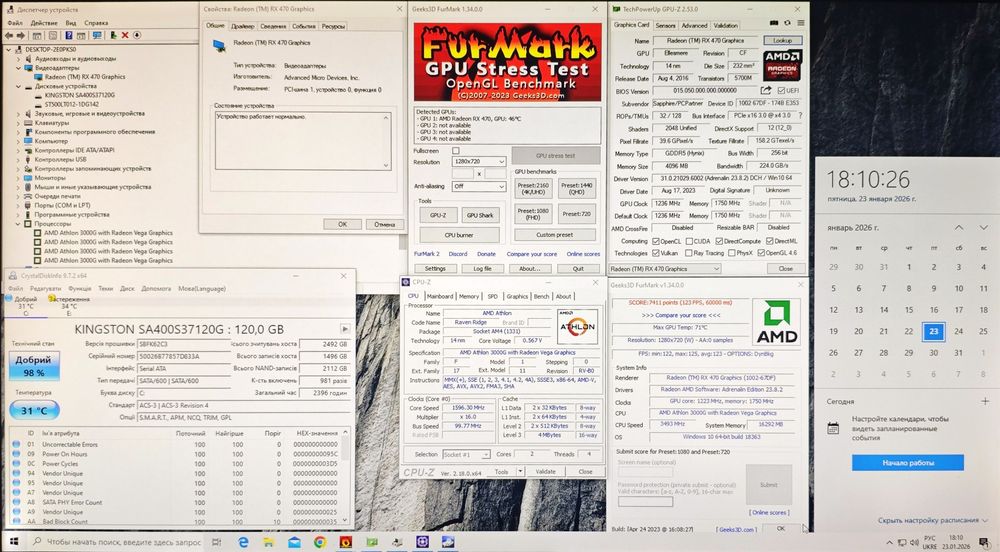This screenshot has height=552, width=1000.
Task: Open the Функція menu in CrystalDiskInfo
Action: pyautogui.click(x=80, y=289)
